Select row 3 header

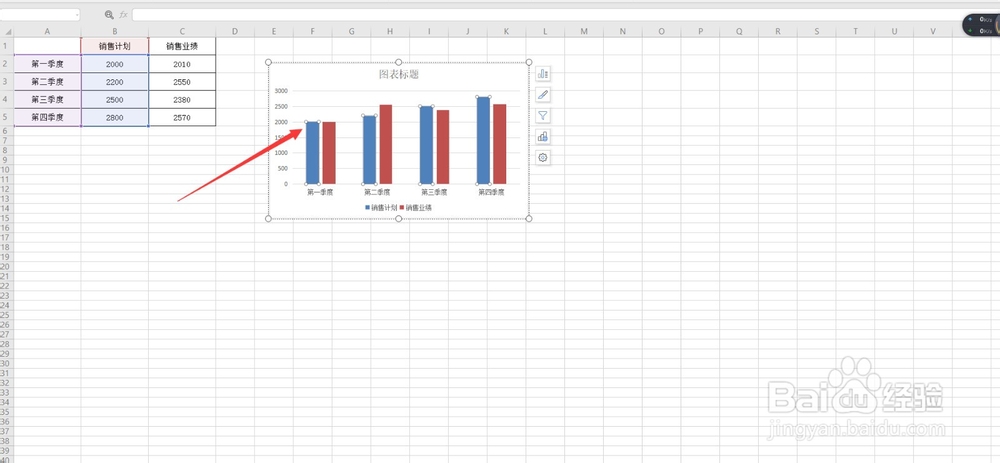coord(6,82)
